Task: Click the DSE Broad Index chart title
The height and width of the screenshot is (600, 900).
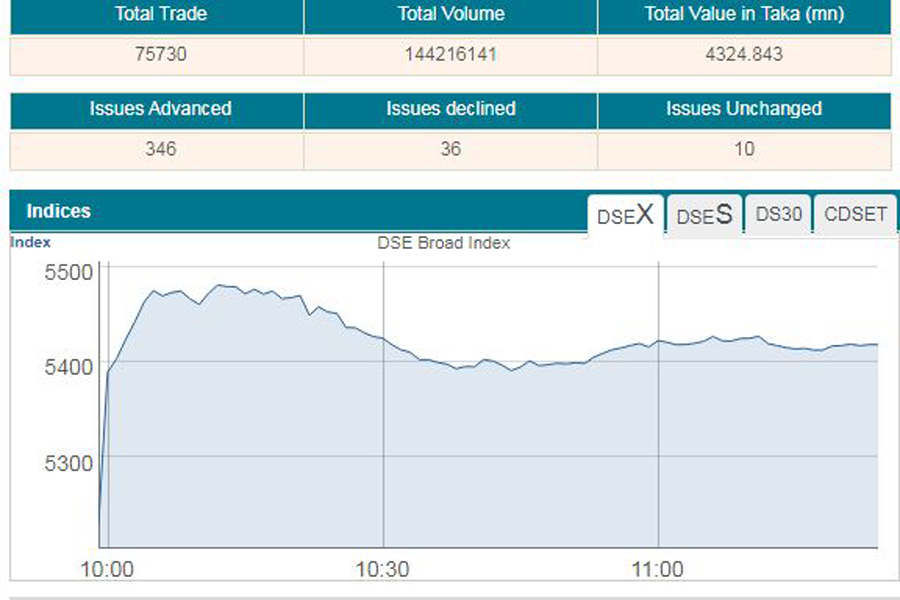Action: click(x=443, y=243)
